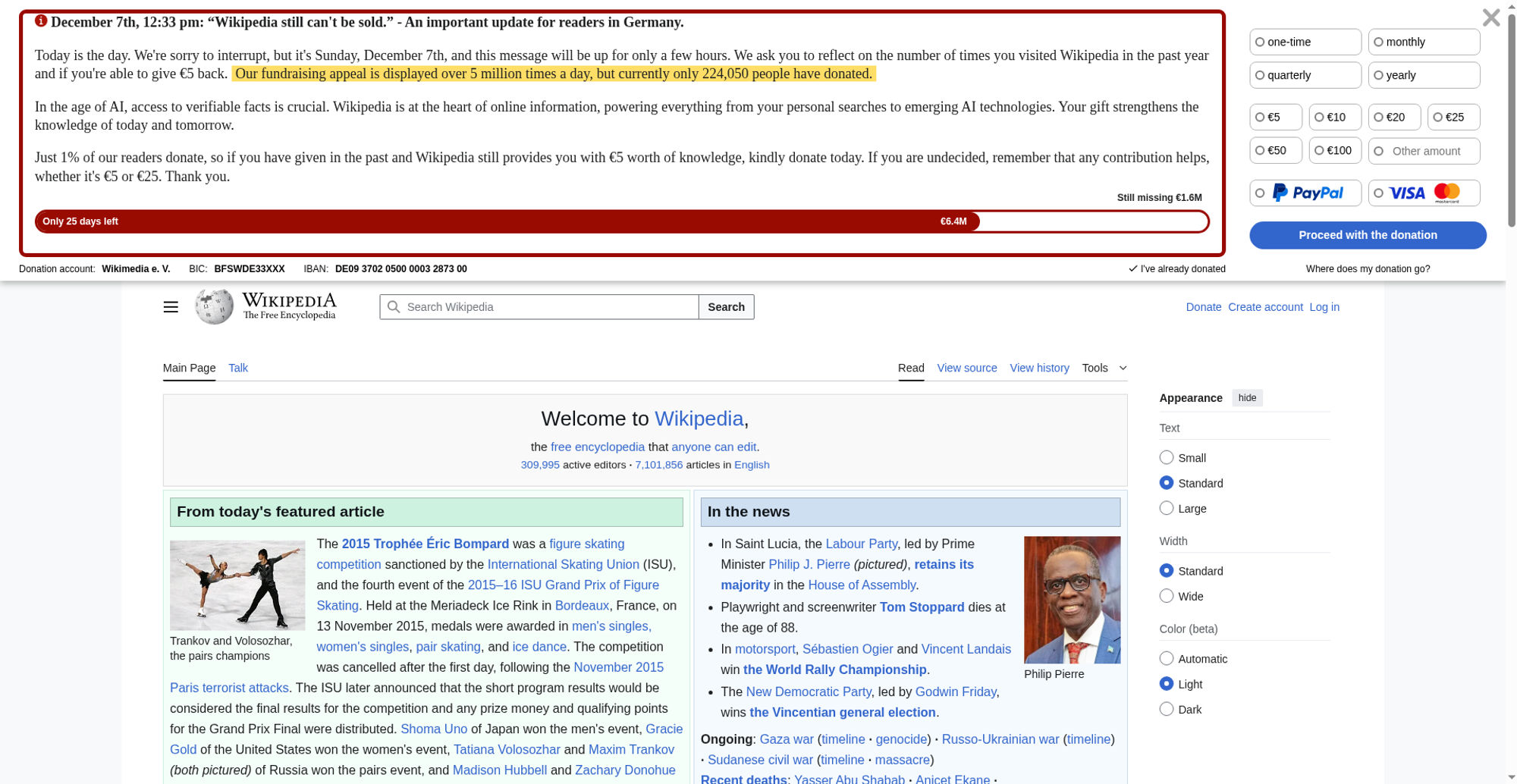Choose Visa Mastercard payment option

coord(1424,193)
